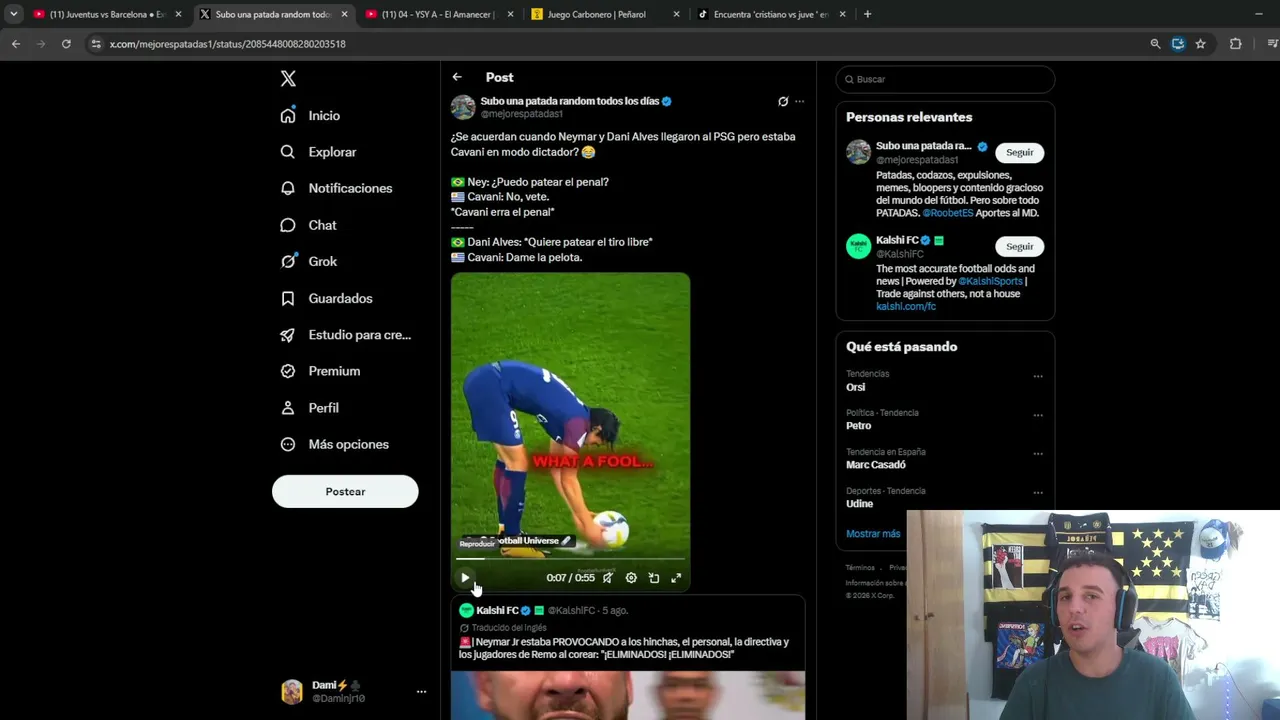Image resolution: width=1280 pixels, height=720 pixels.
Task: Open a new browser tab
Action: (867, 14)
